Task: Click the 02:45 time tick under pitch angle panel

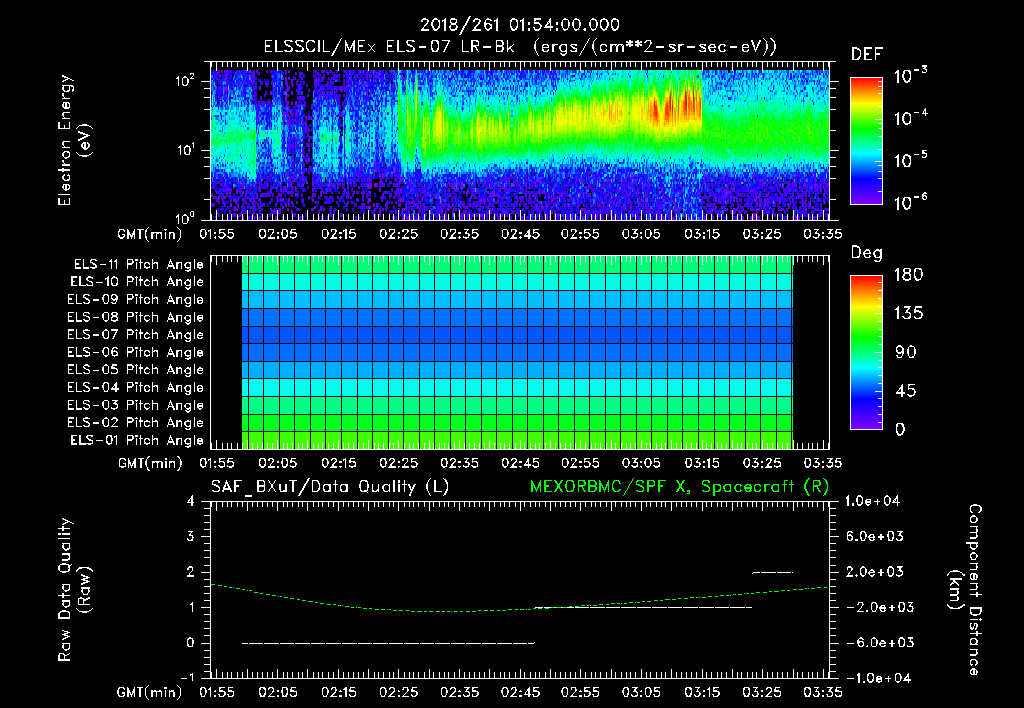Action: pyautogui.click(x=520, y=463)
